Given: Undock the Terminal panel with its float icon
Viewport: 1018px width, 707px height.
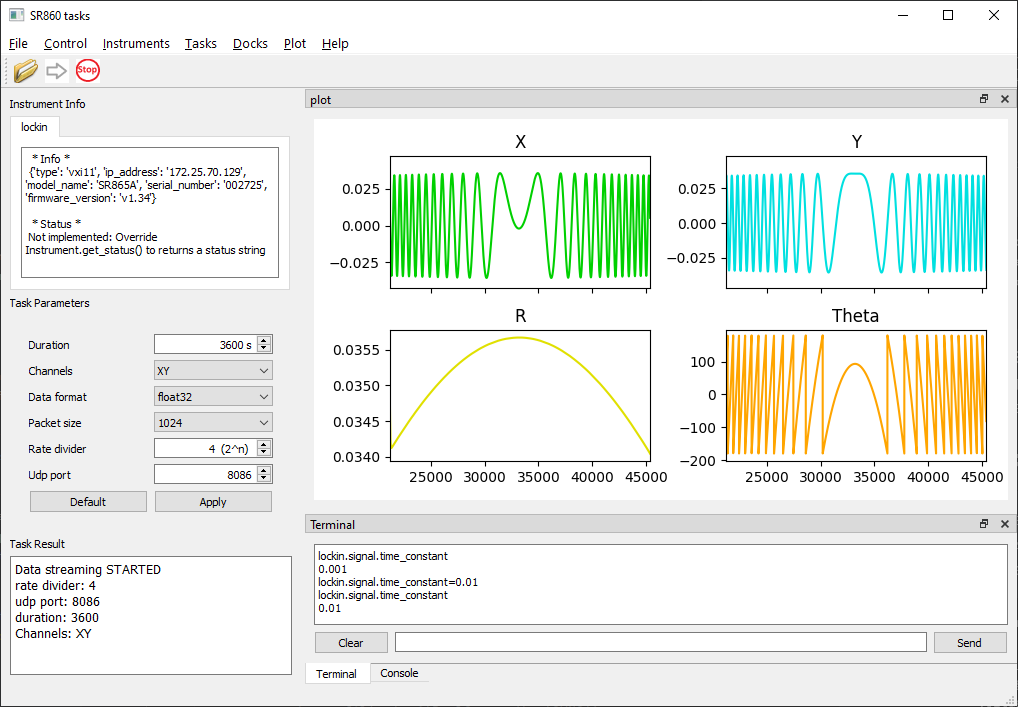Looking at the screenshot, I should 984,524.
